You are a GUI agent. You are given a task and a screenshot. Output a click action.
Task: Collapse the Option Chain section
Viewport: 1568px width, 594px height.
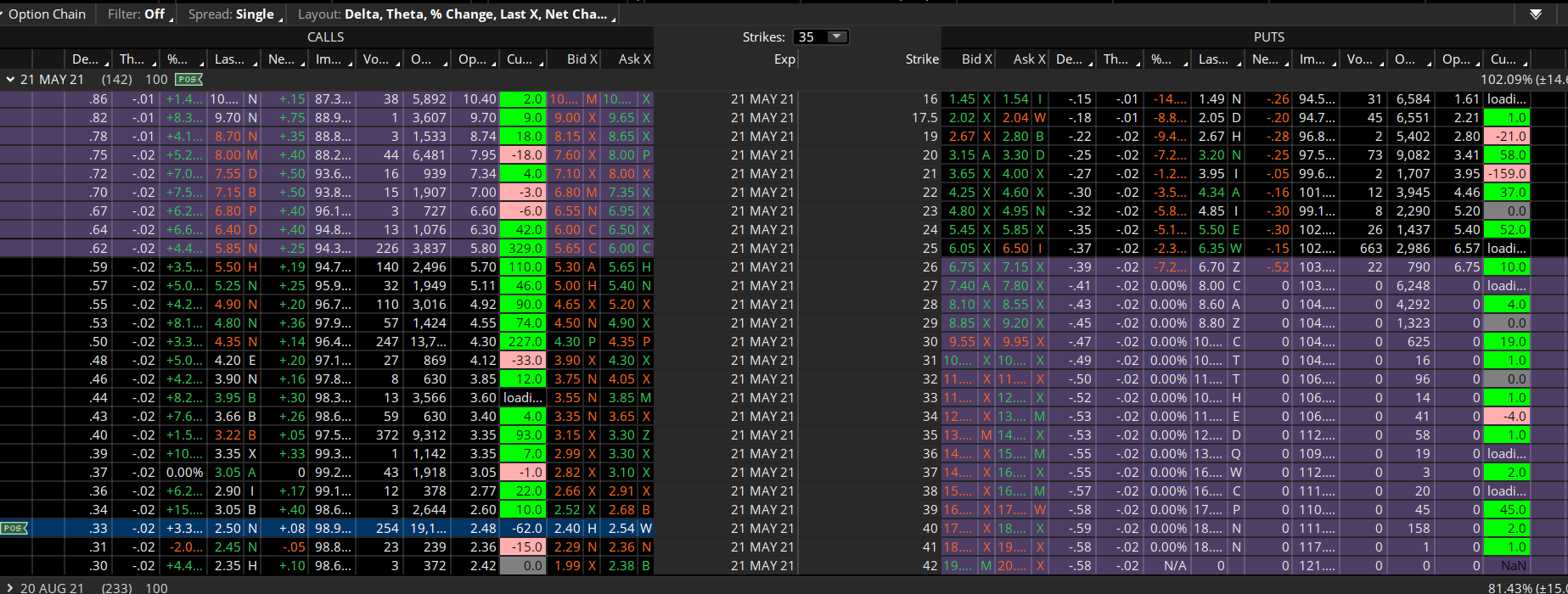coord(47,14)
